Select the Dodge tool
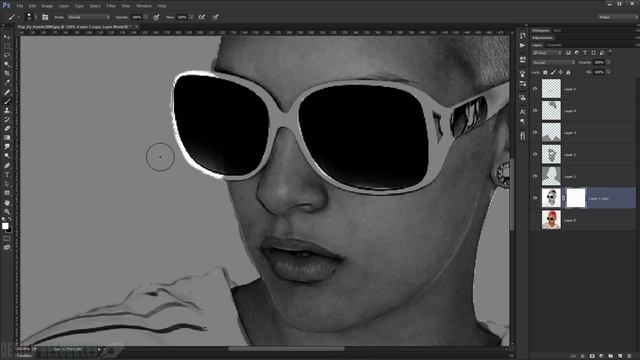This screenshot has width=640, height=360. click(7, 156)
